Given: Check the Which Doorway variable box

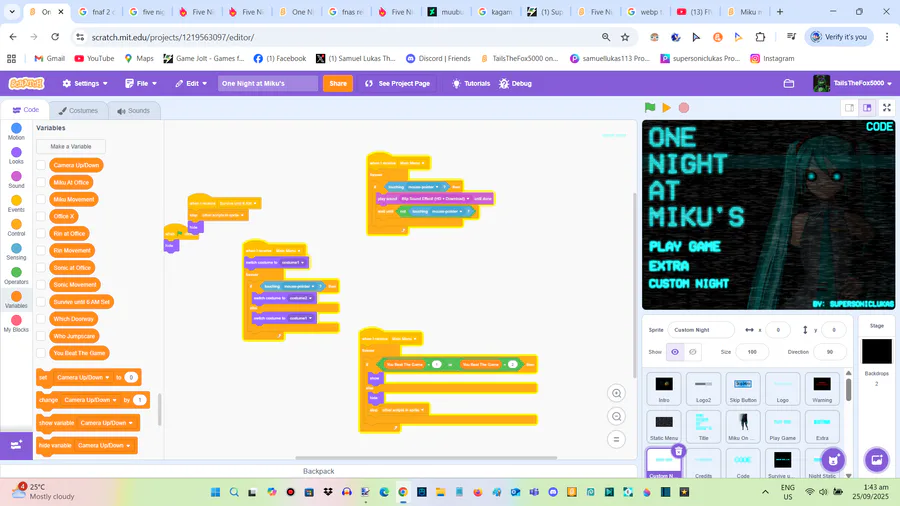Looking at the screenshot, I should tap(41, 319).
